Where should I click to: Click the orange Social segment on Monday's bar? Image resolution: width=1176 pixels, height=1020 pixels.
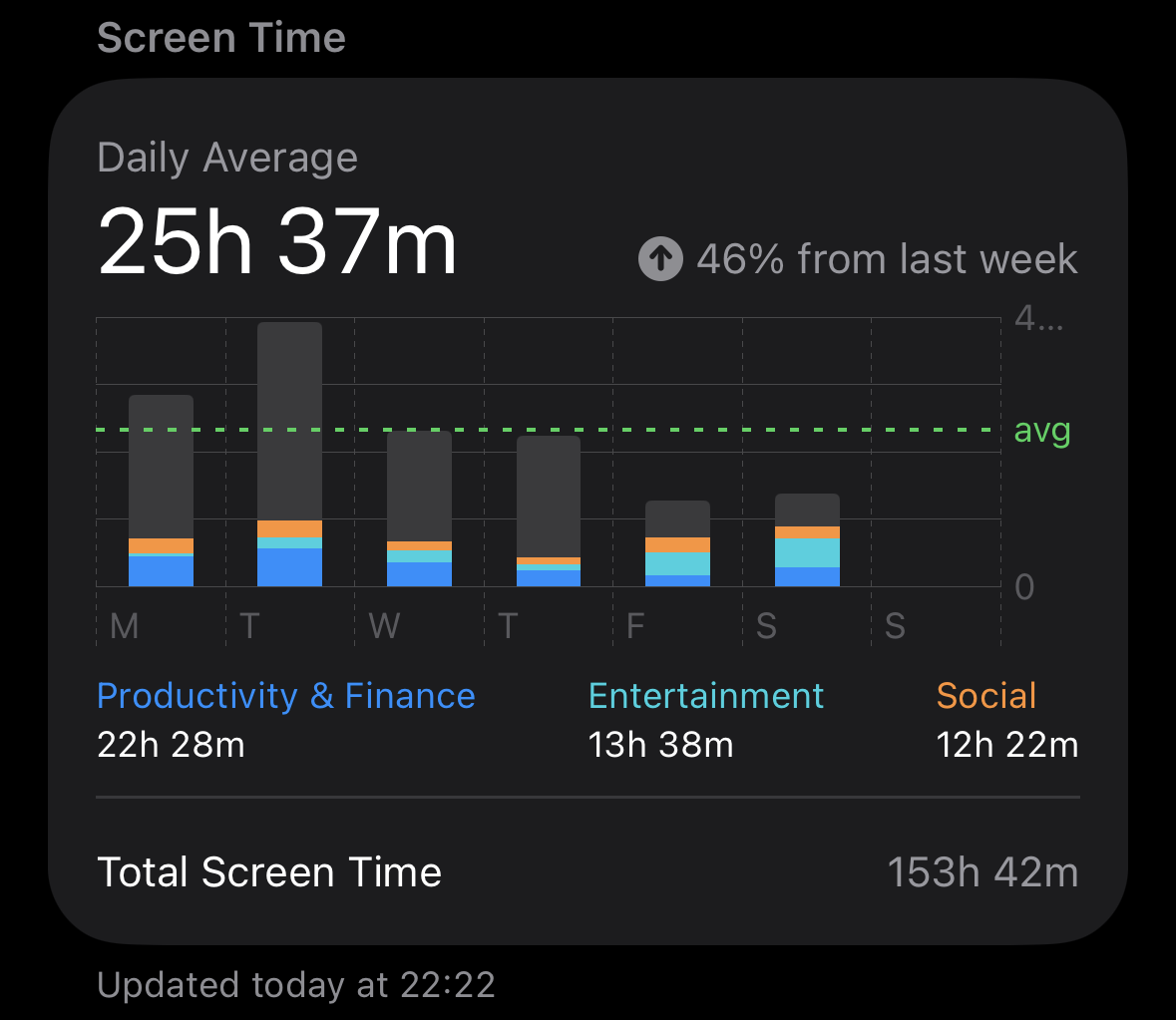[x=161, y=546]
